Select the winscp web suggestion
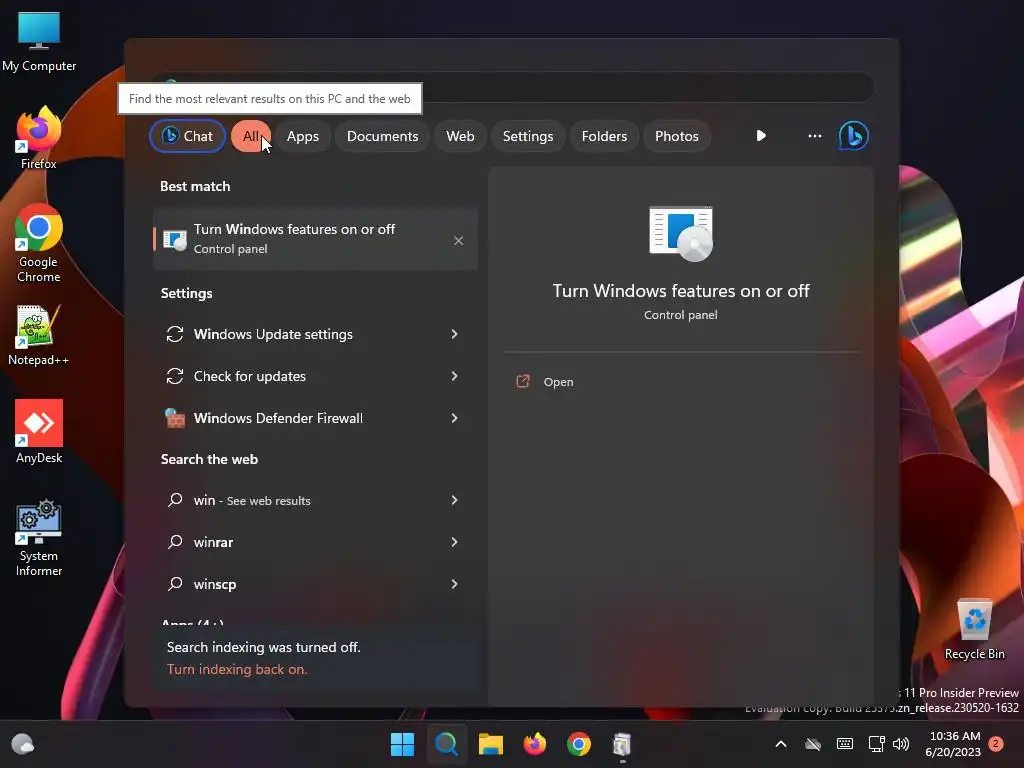This screenshot has width=1024, height=768. pos(315,584)
